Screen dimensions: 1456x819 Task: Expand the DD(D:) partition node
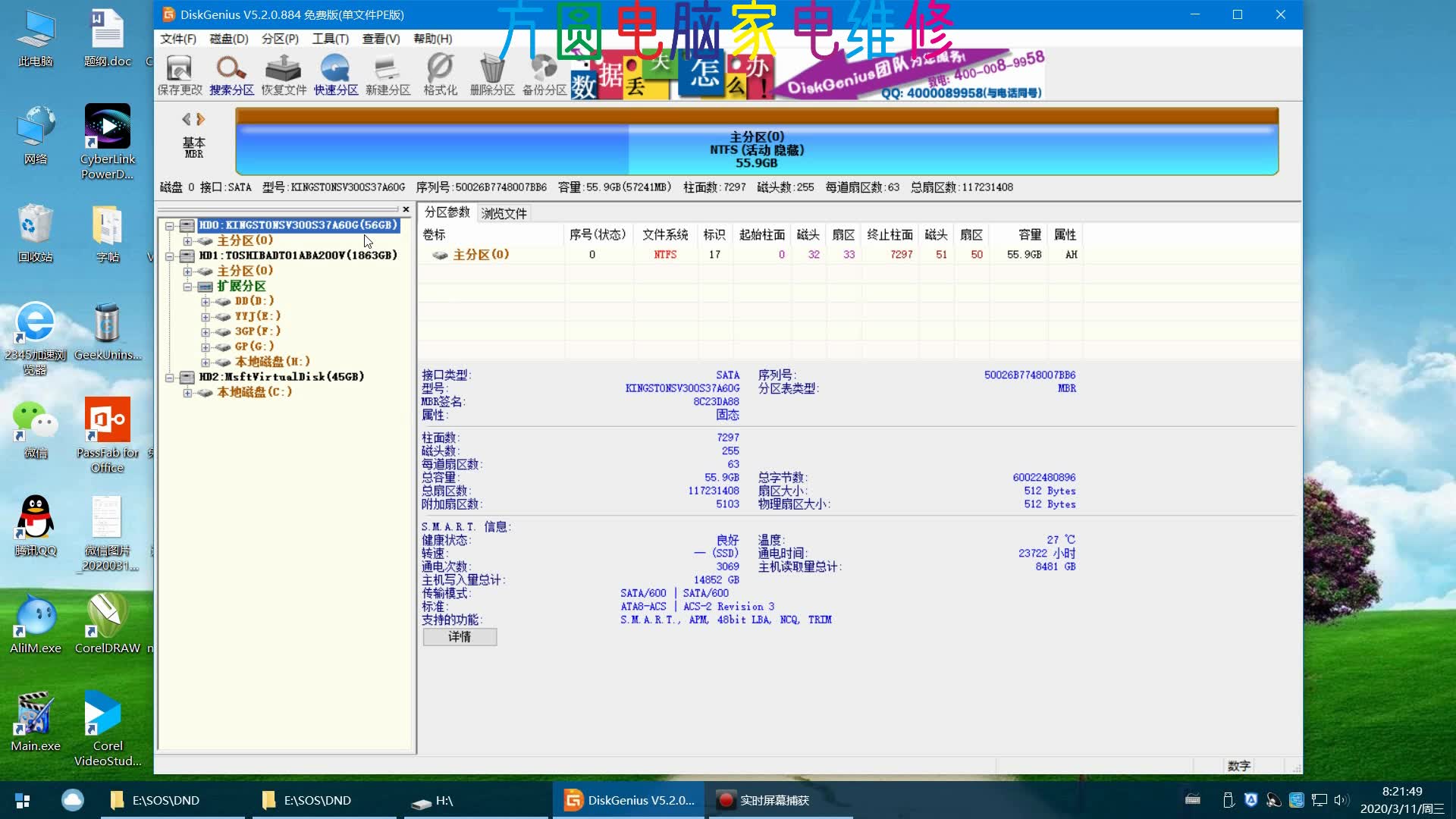pos(206,302)
